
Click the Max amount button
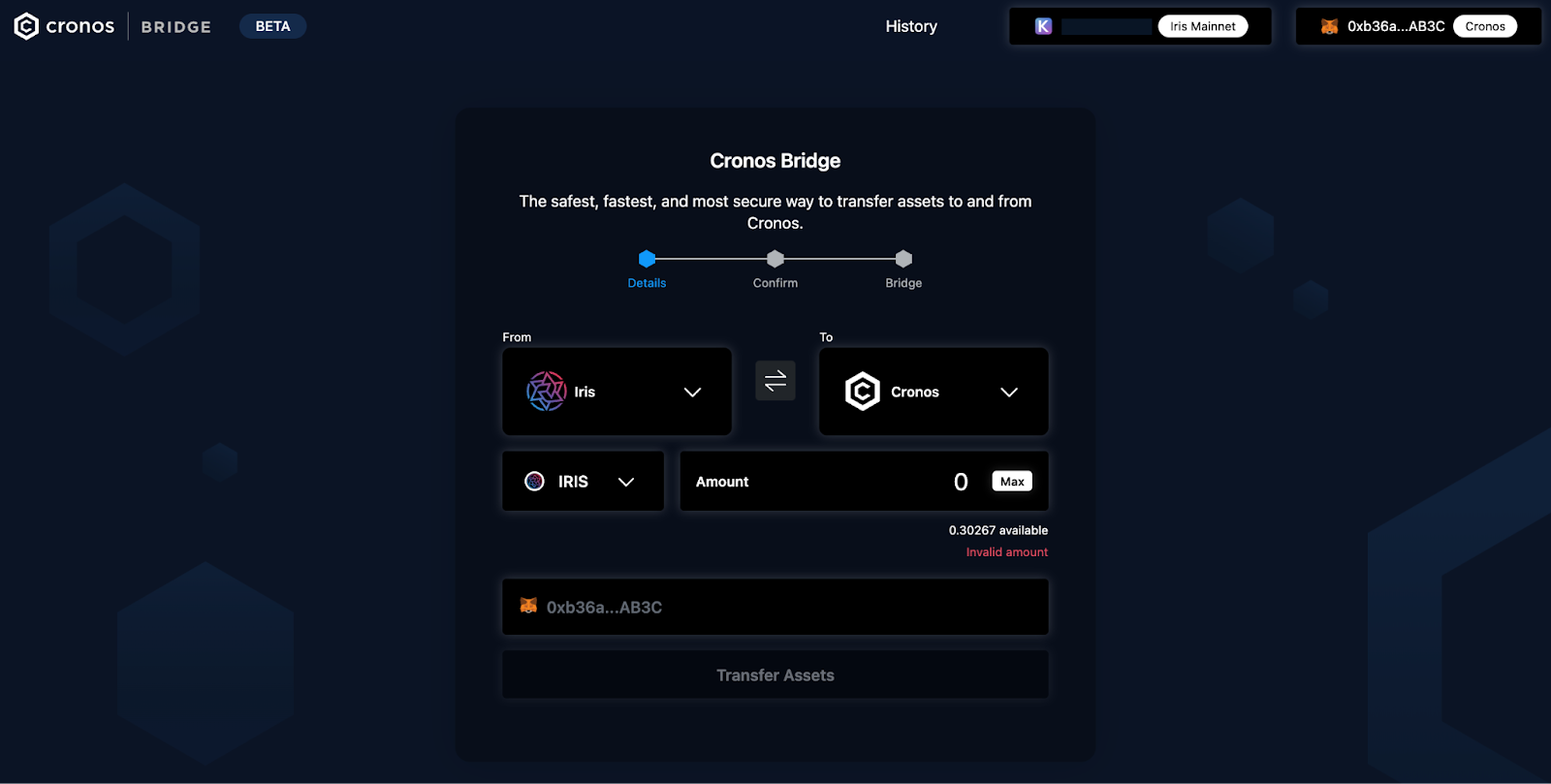[x=1012, y=481]
